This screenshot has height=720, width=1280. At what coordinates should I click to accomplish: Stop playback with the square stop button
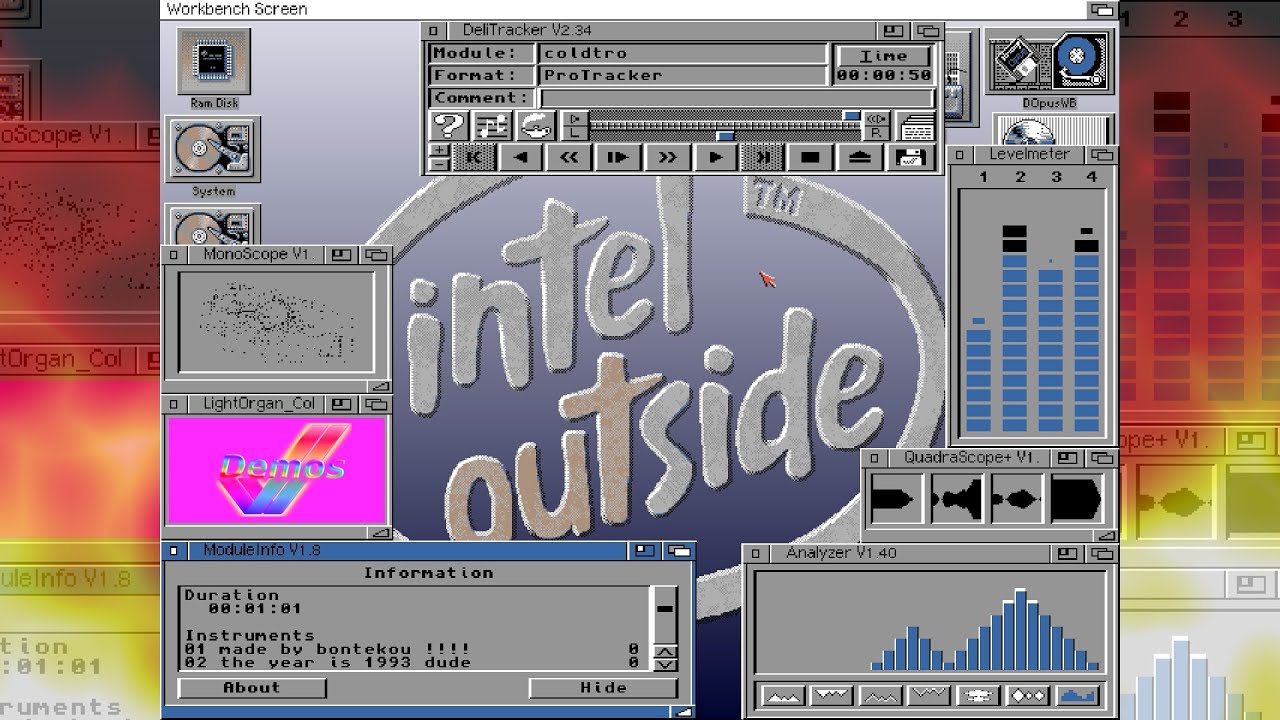pyautogui.click(x=810, y=157)
